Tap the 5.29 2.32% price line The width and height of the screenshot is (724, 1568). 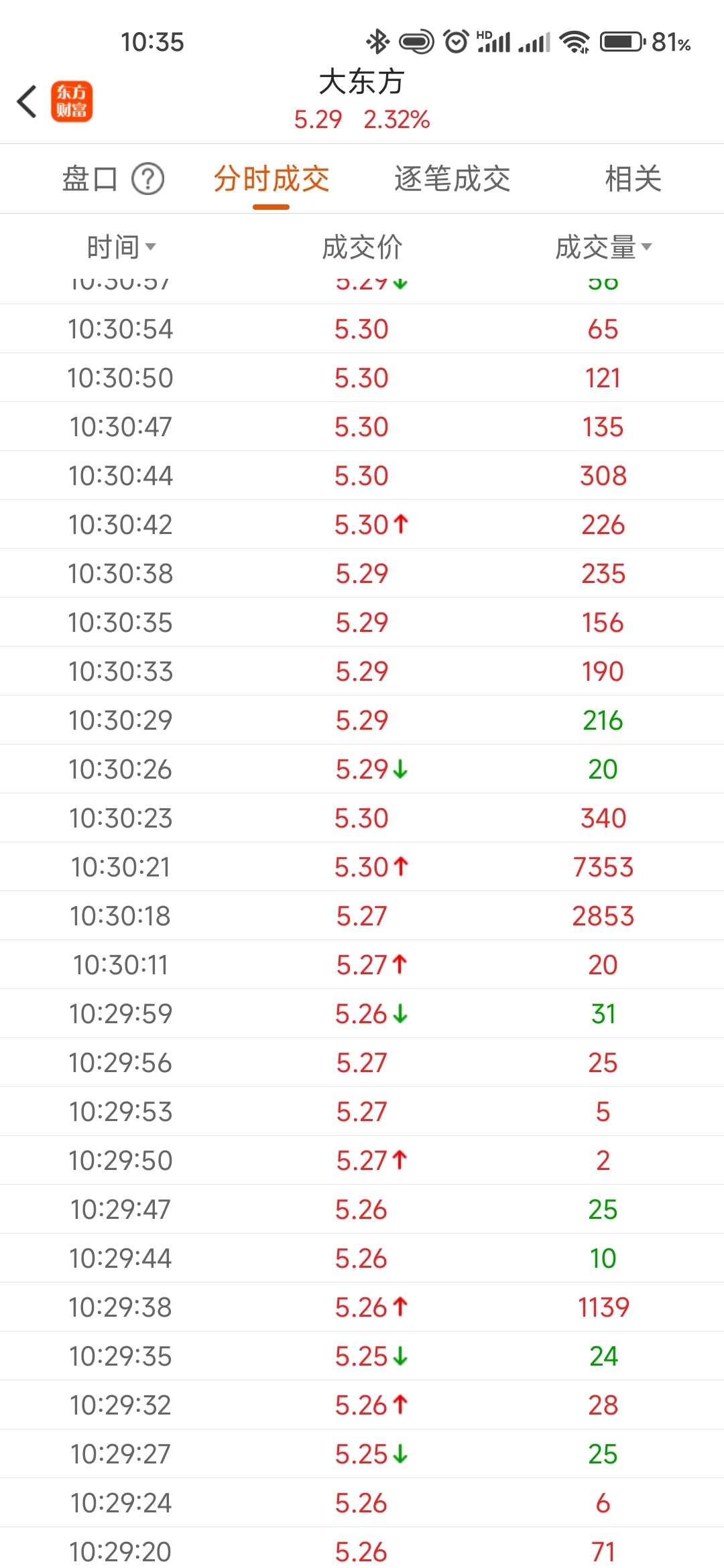(x=362, y=120)
